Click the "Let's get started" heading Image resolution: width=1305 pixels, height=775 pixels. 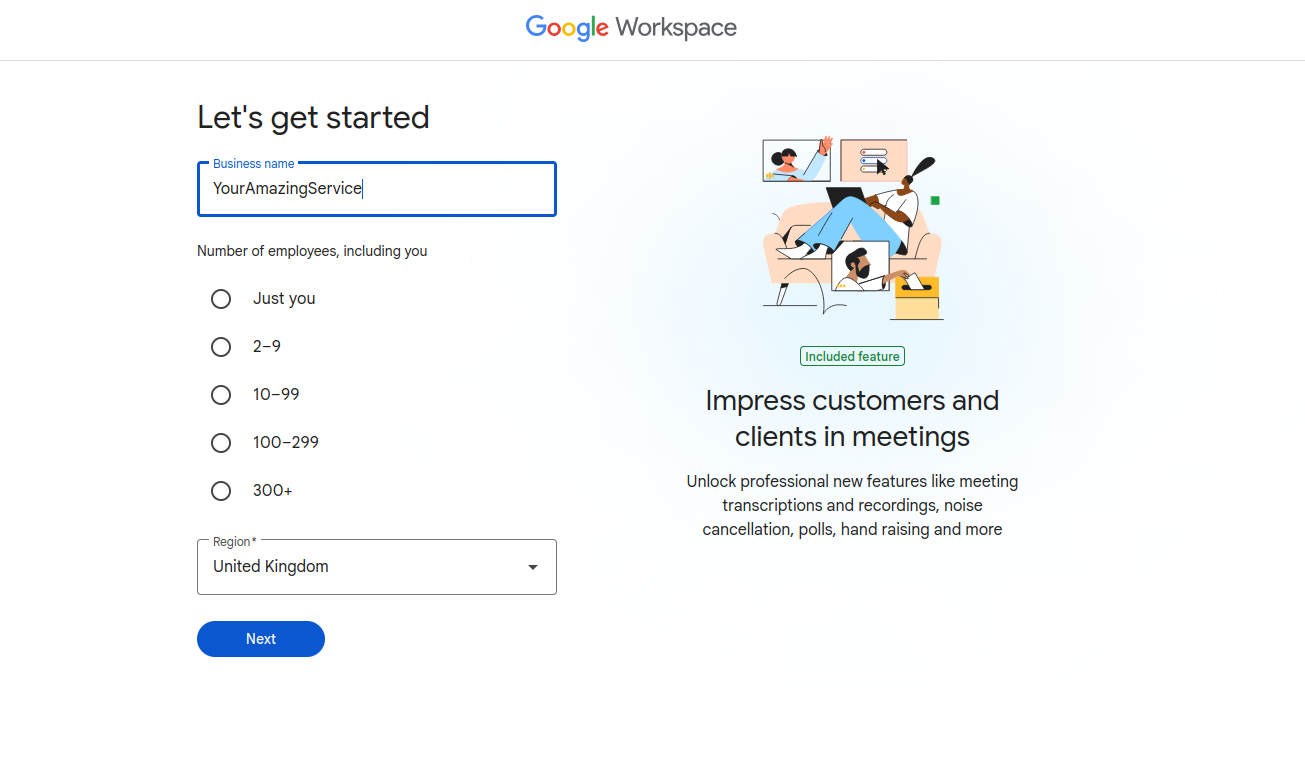(313, 118)
